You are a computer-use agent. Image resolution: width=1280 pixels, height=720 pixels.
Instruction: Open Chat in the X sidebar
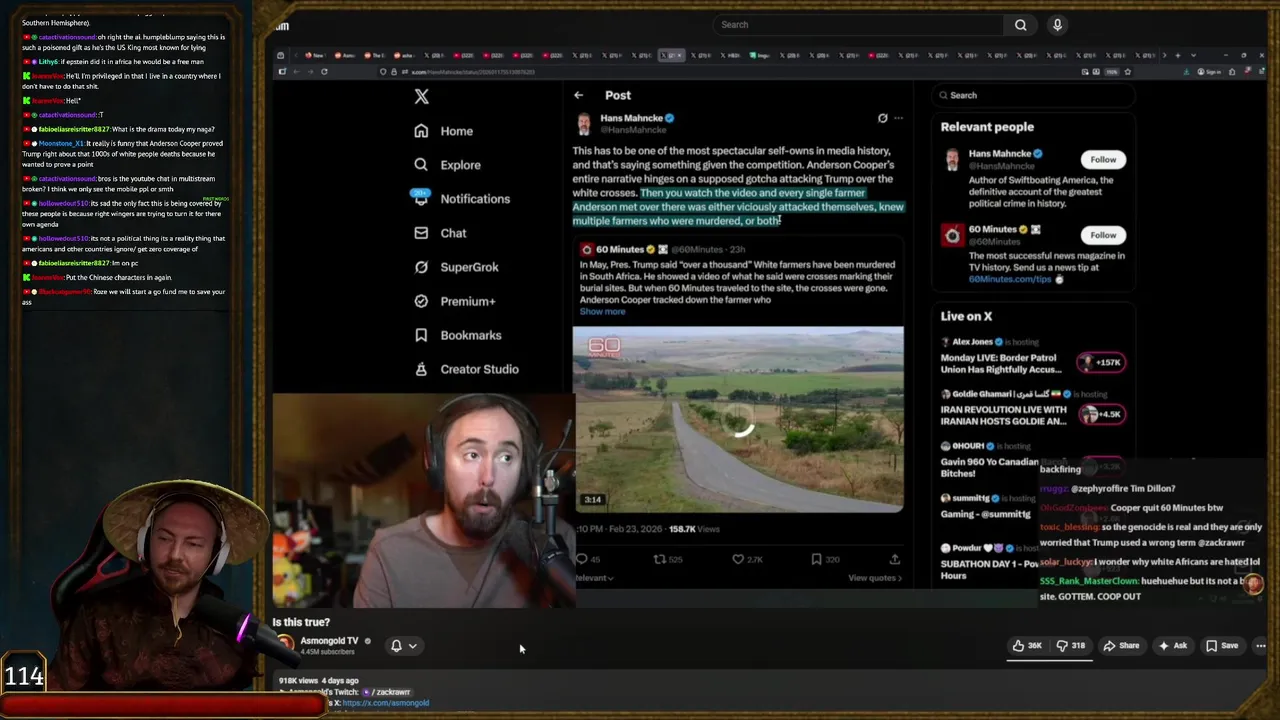click(453, 233)
